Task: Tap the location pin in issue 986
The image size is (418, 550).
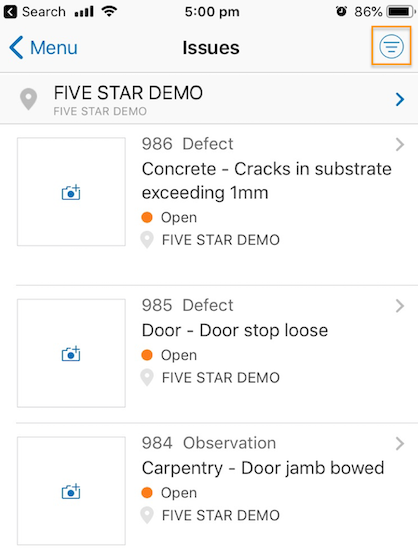Action: 147,240
